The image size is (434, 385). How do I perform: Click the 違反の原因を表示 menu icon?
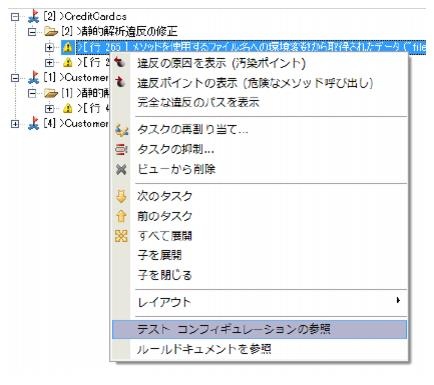coord(120,62)
